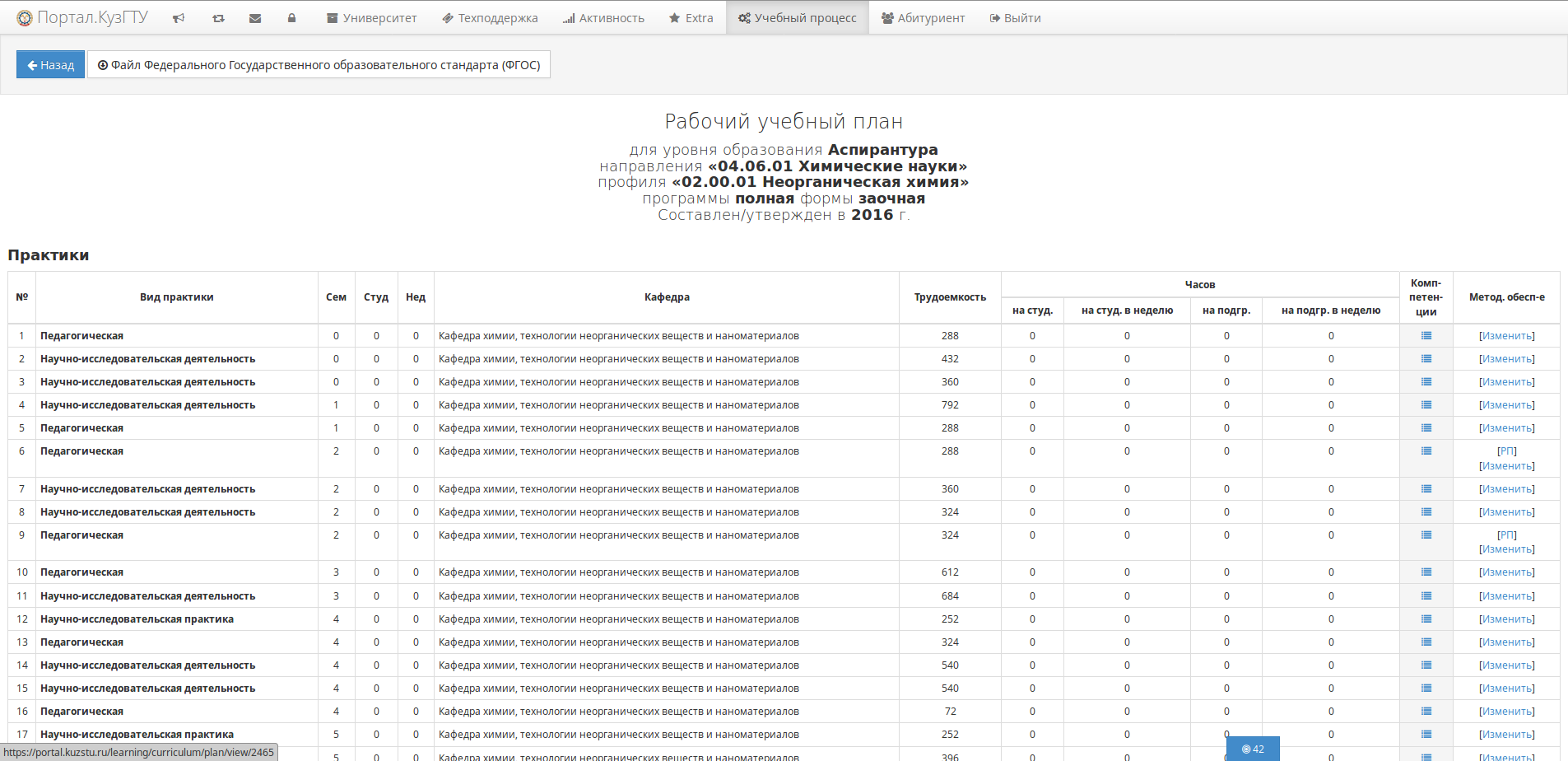The width and height of the screenshot is (1568, 761).
Task: Click the Назад back button
Action: click(x=50, y=65)
